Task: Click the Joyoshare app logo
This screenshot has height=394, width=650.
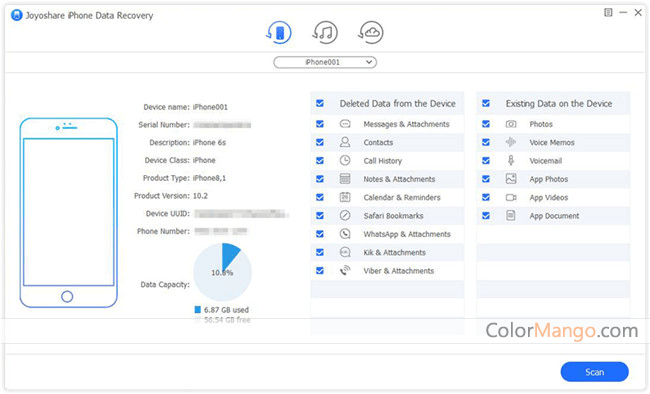Action: point(17,15)
